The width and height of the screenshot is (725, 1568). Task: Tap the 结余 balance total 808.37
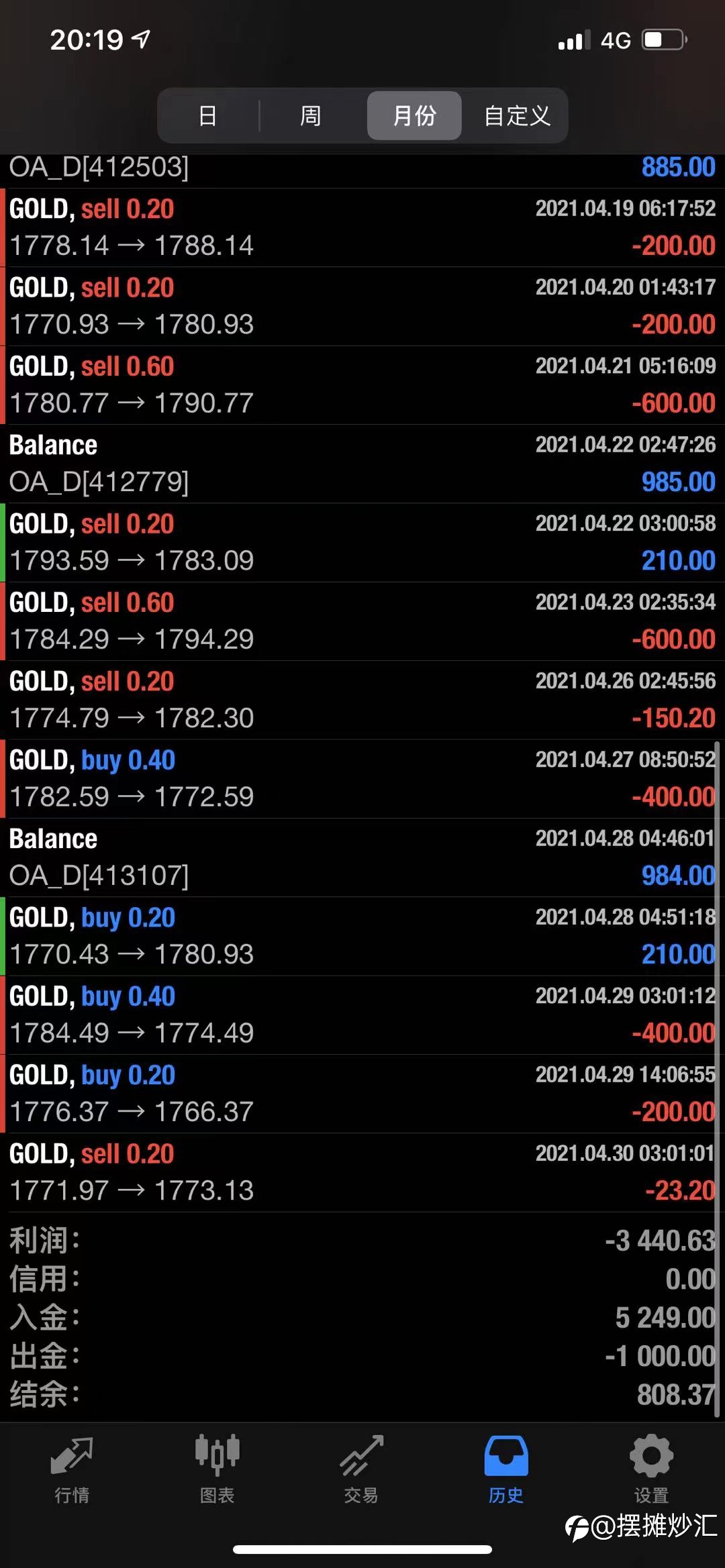tap(676, 1395)
